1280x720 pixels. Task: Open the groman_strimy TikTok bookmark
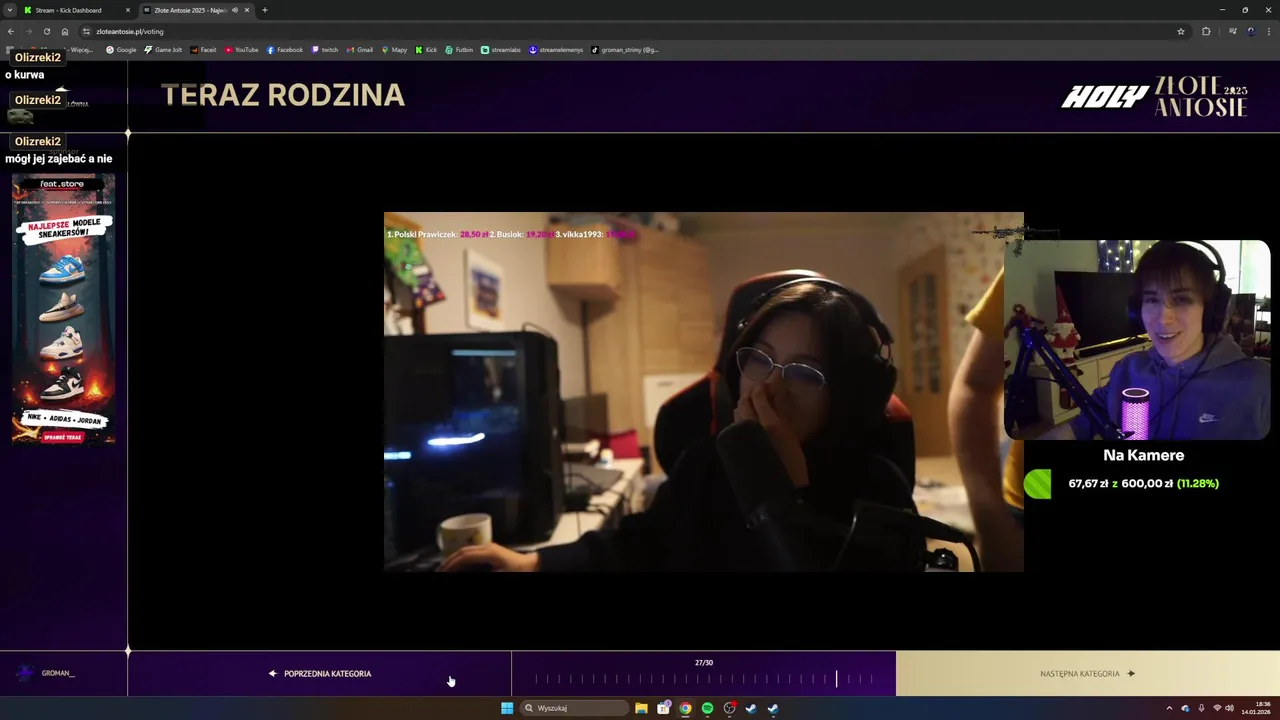pyautogui.click(x=625, y=49)
